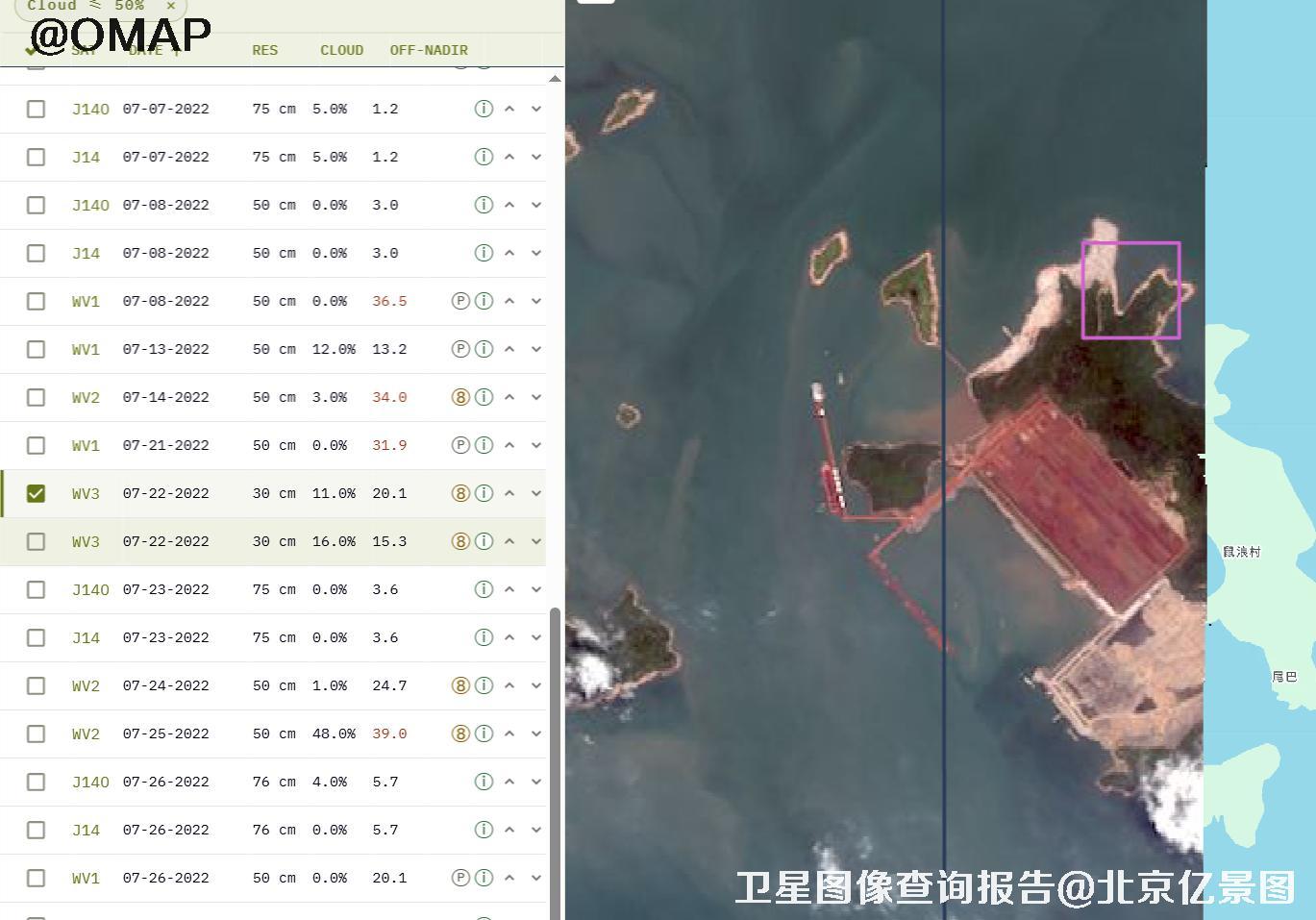The image size is (1316, 920).
Task: Check the WV1 07-26-2022 checkbox
Action: [36, 878]
